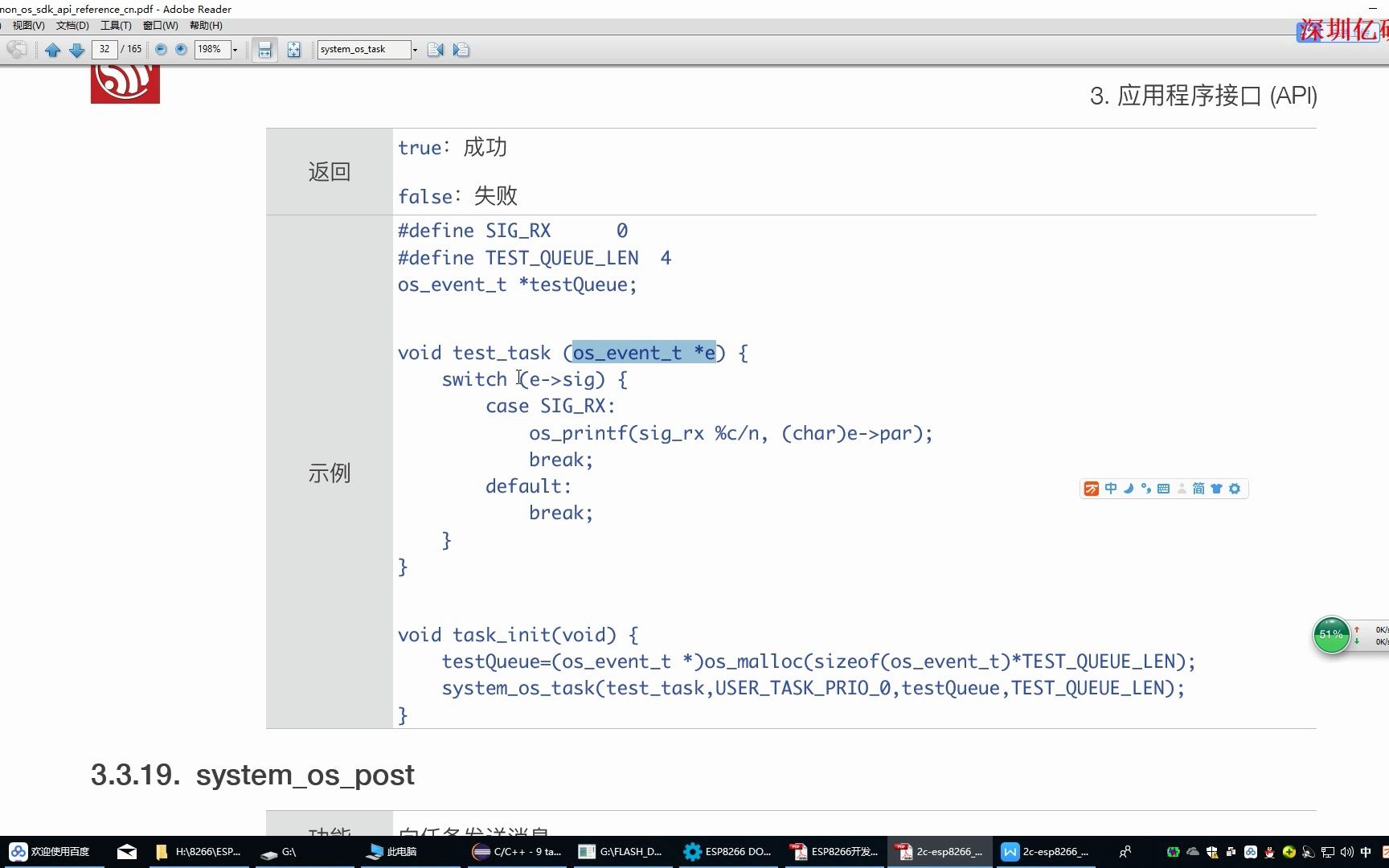Open the search term dropdown next to system_os_task
This screenshot has width=1389, height=868.
(x=415, y=49)
